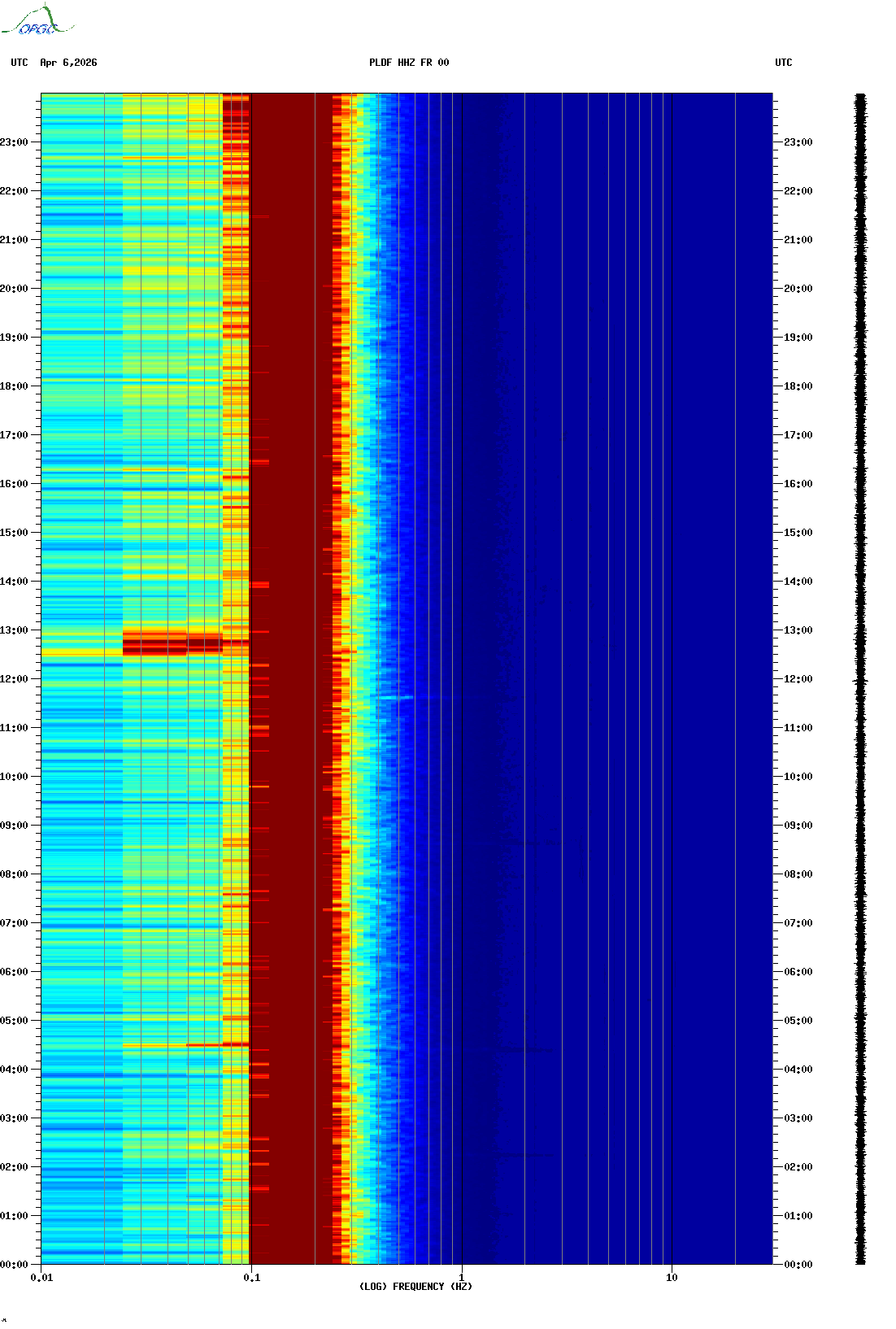Click the left 18:00 time label
Viewport: 896px width, 1329px height.
click(14, 386)
